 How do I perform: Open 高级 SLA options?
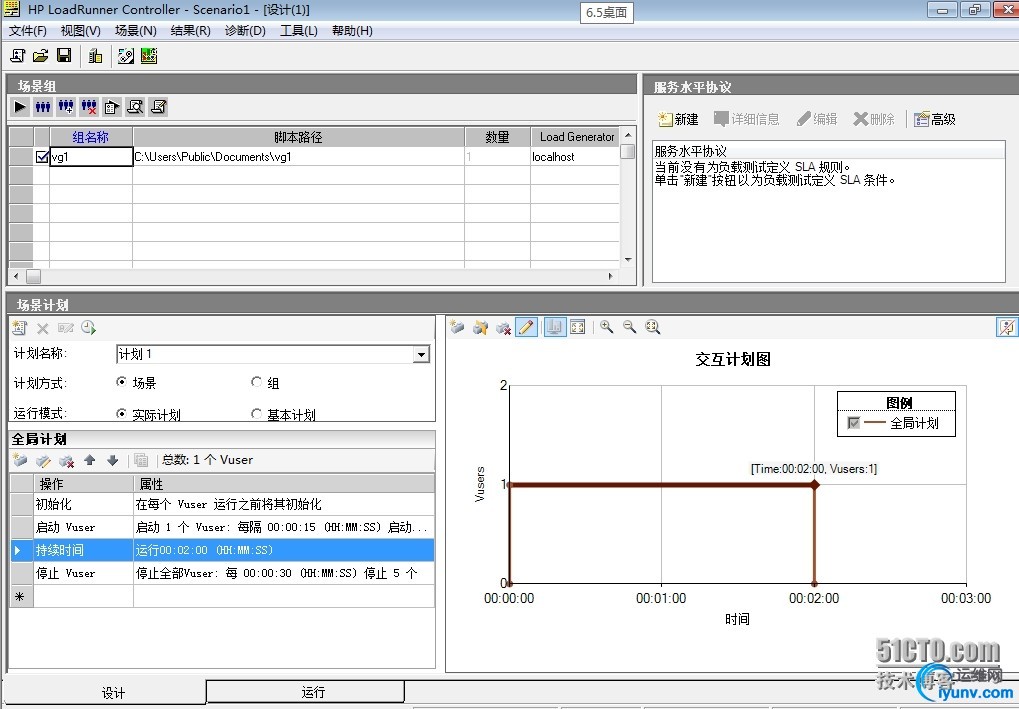pos(935,119)
